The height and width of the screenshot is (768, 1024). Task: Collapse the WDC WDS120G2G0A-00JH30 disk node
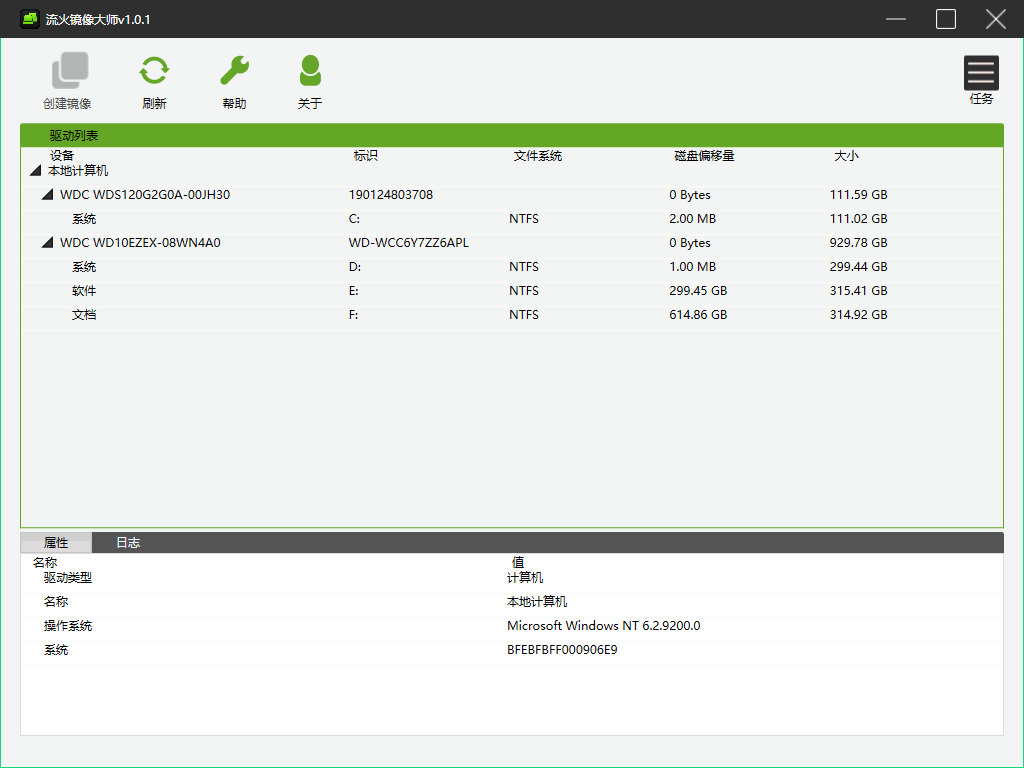[x=47, y=195]
